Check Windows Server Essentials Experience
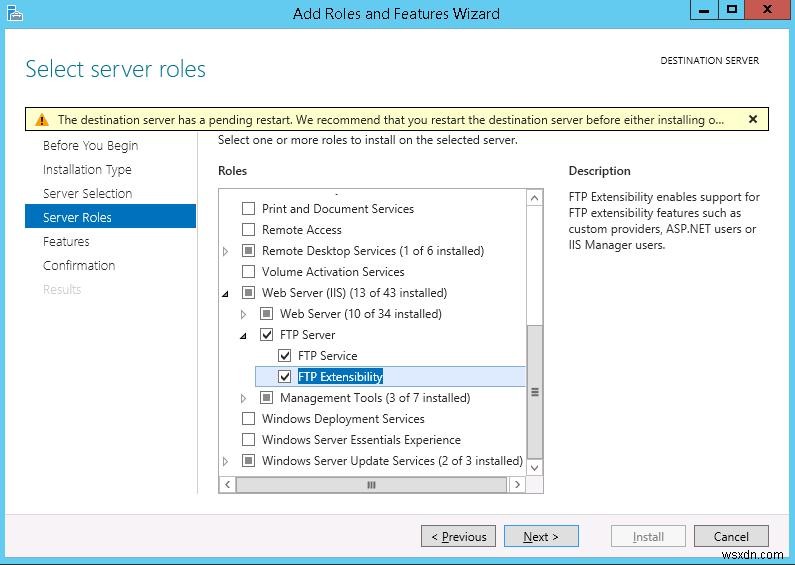The image size is (795, 565). [248, 439]
